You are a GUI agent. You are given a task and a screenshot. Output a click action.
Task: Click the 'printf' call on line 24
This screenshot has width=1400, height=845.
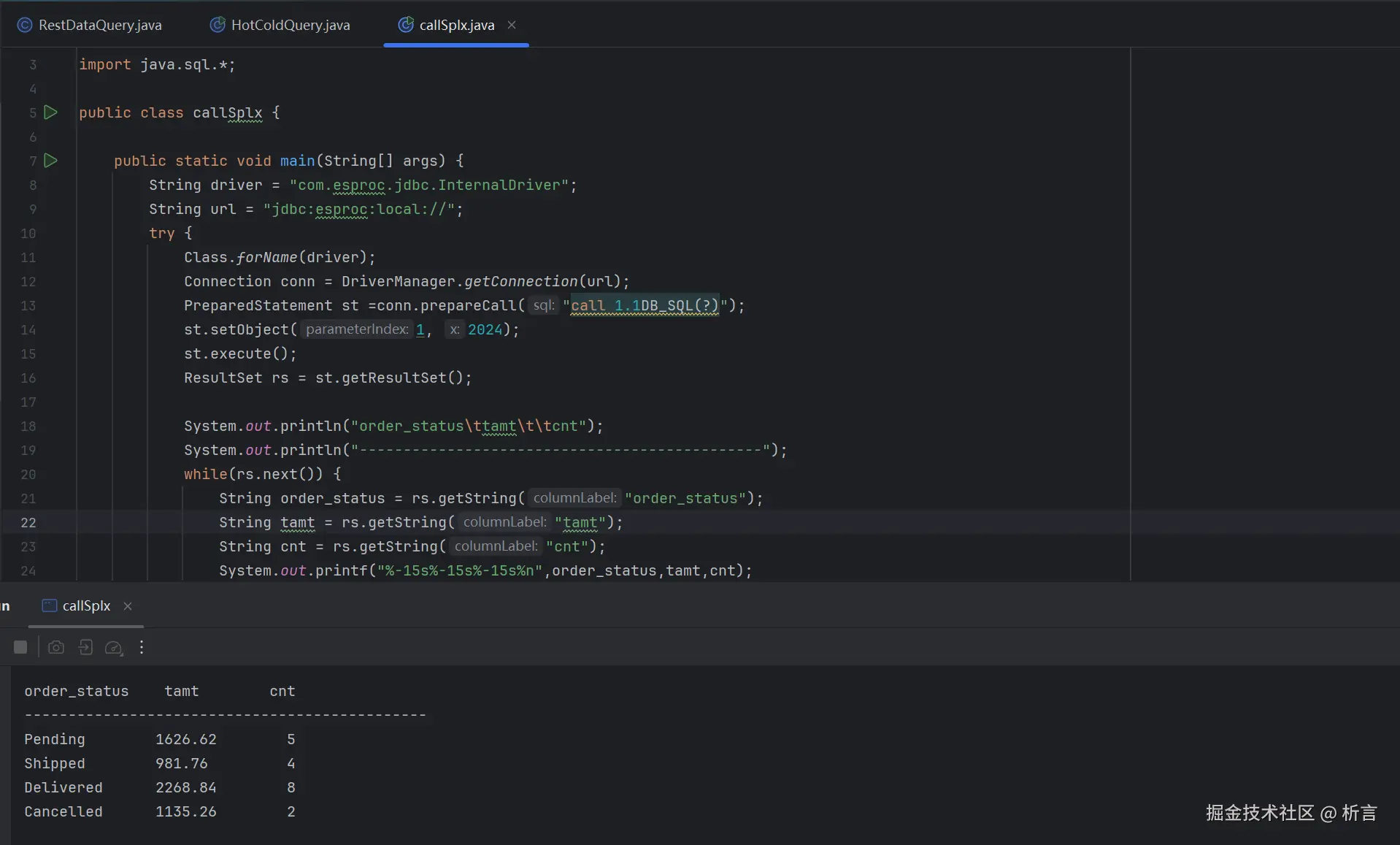(x=342, y=570)
